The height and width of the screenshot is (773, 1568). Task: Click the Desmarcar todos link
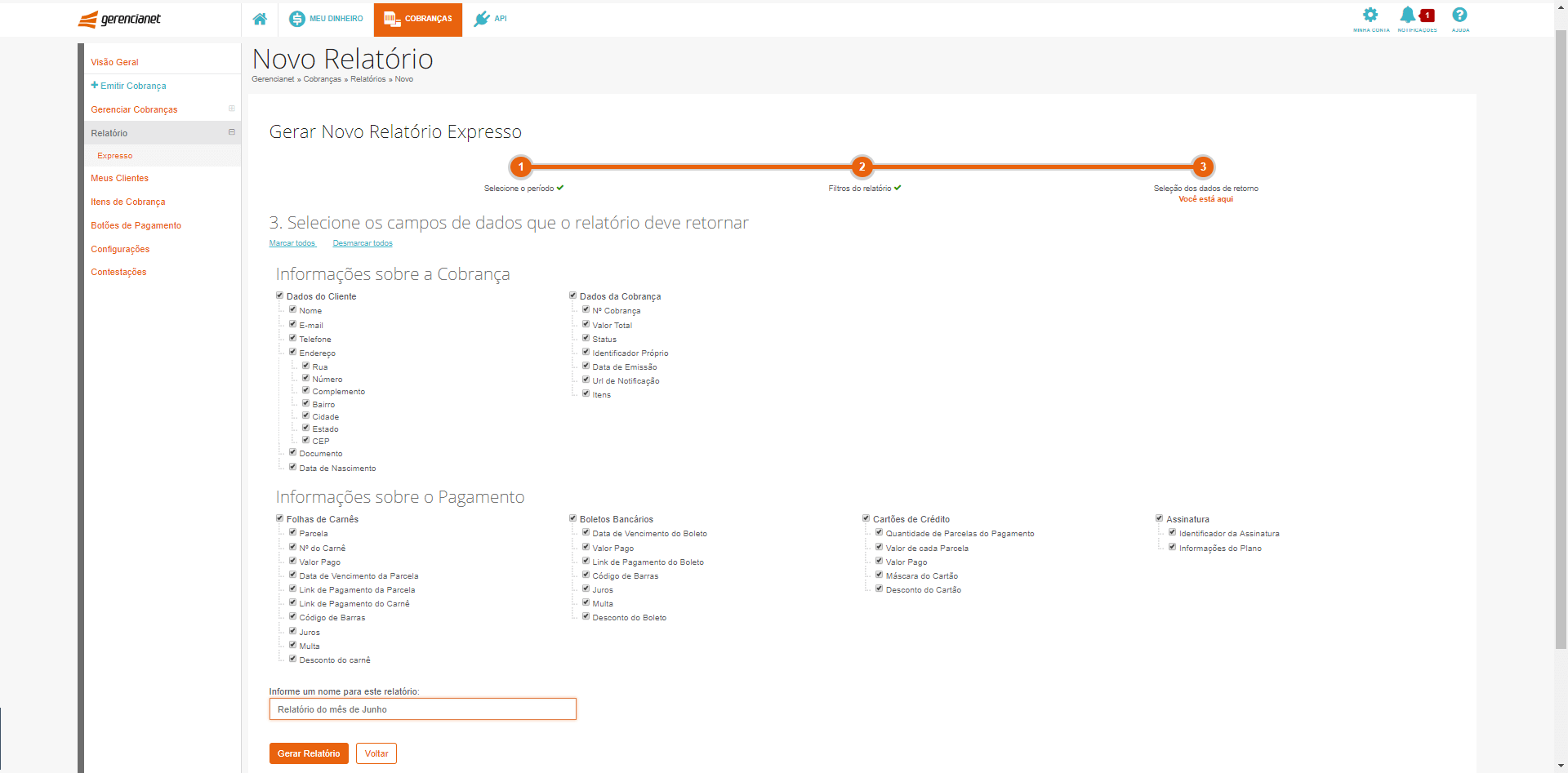click(x=362, y=242)
